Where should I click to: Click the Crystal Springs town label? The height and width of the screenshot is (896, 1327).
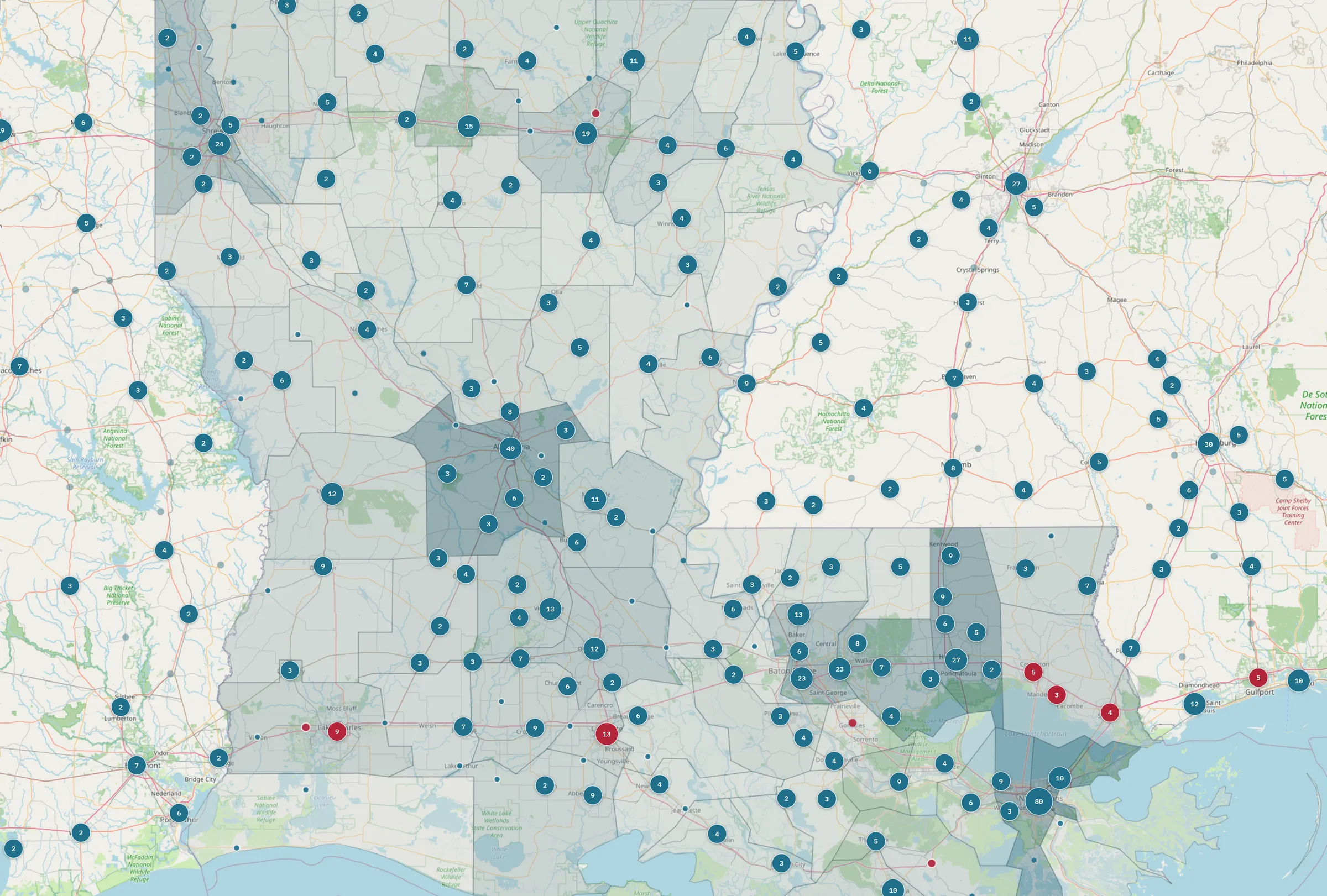(x=978, y=269)
